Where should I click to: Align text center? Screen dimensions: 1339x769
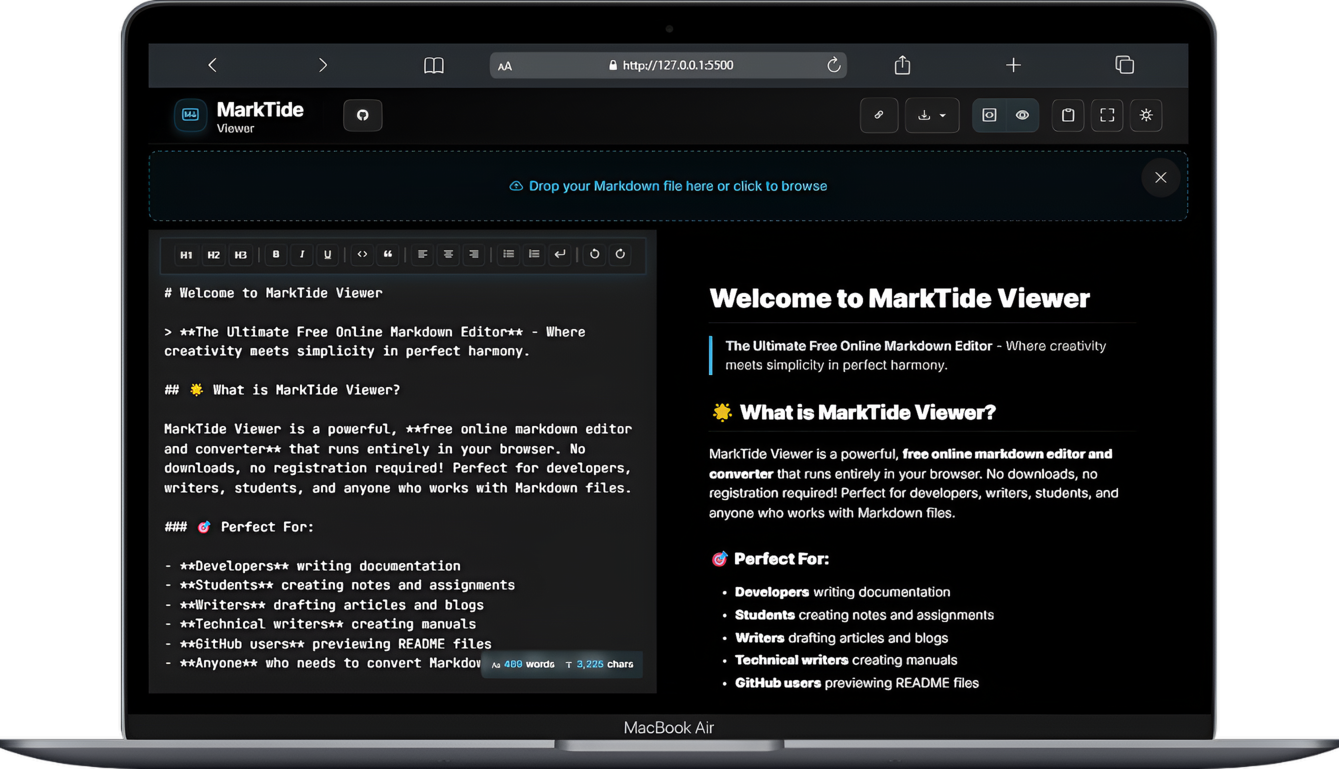tap(448, 255)
